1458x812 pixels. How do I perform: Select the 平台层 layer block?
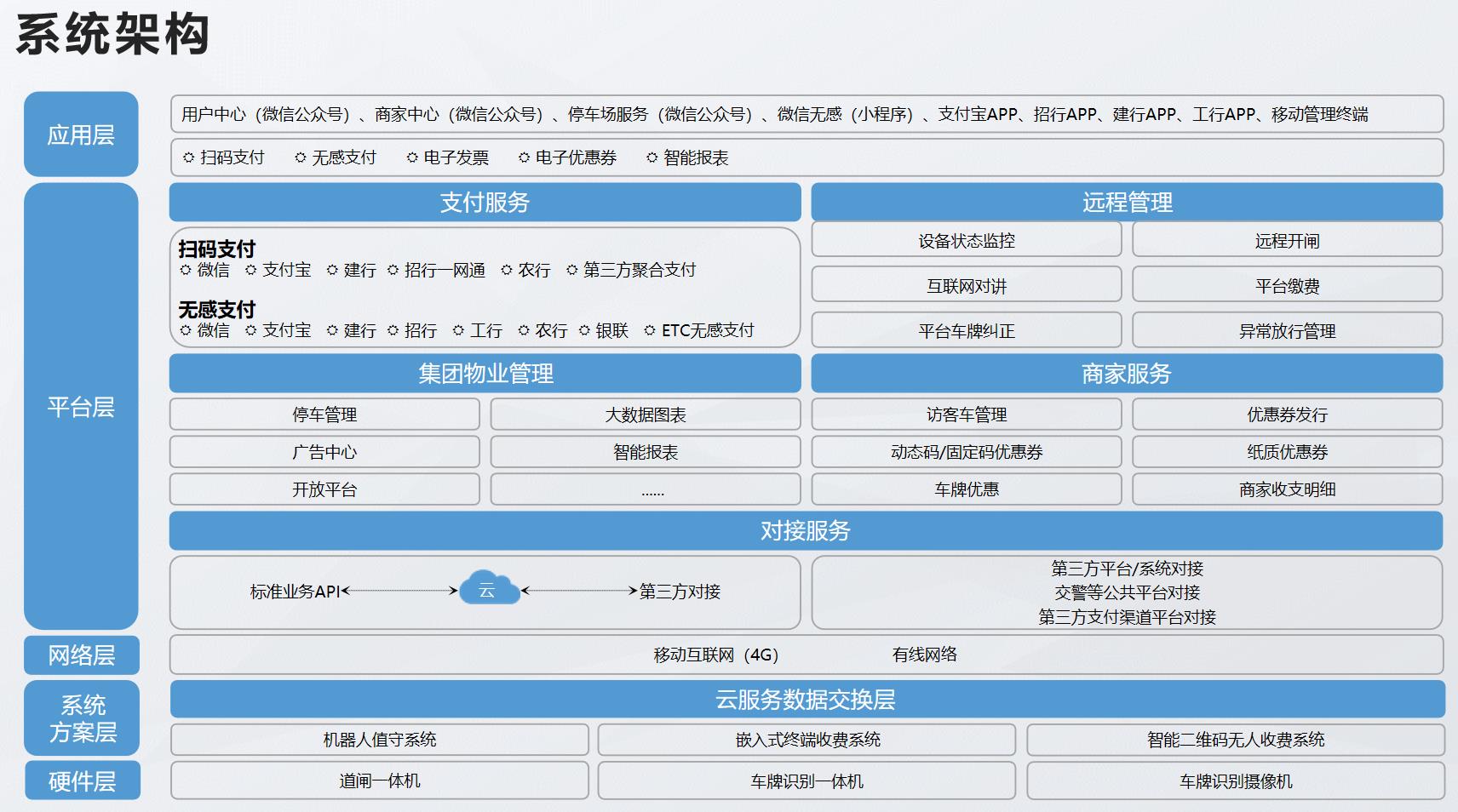[x=81, y=406]
